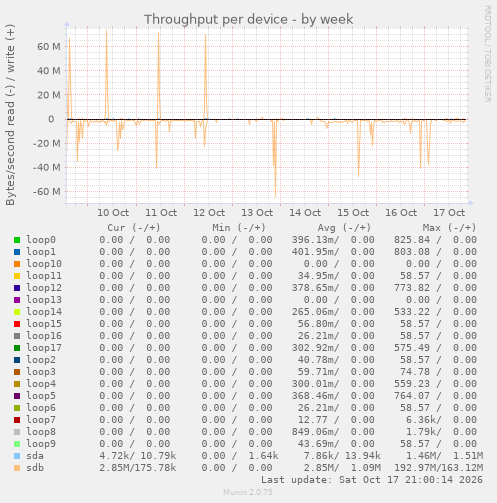Click the 'loop3' legend label
The image size is (497, 503).
[41, 372]
